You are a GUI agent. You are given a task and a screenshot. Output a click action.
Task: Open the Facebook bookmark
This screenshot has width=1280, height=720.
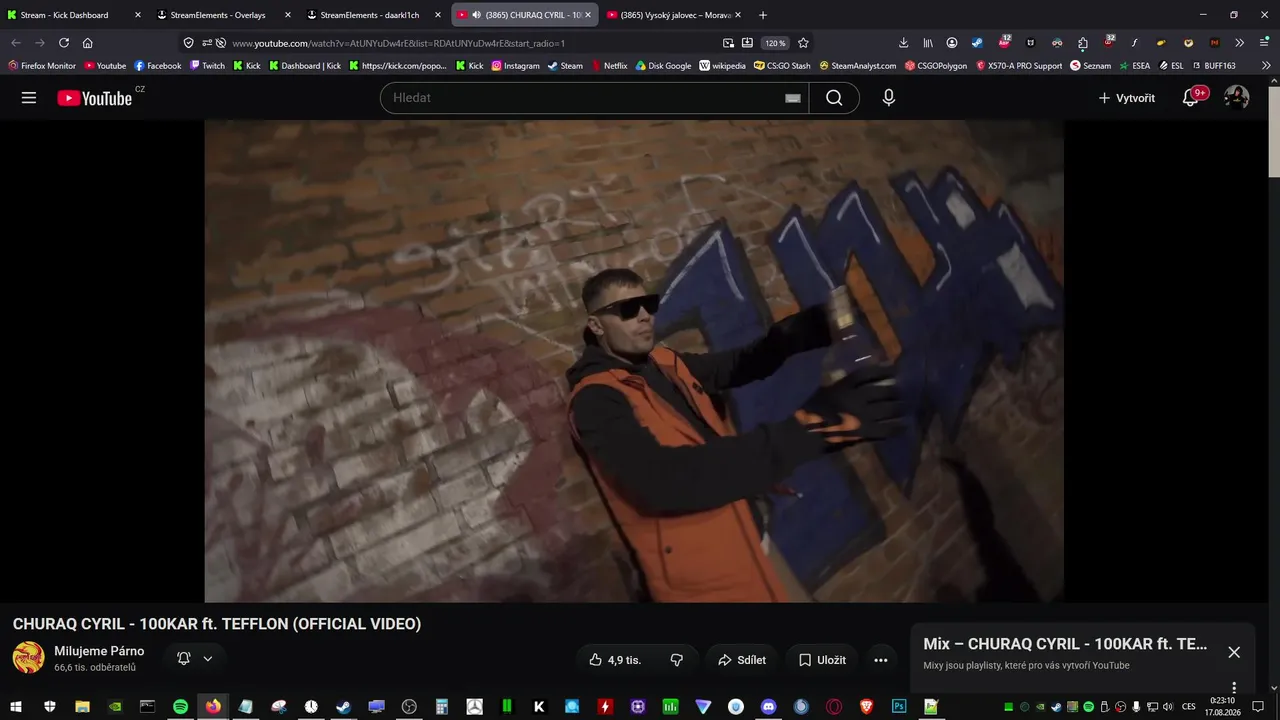(158, 66)
